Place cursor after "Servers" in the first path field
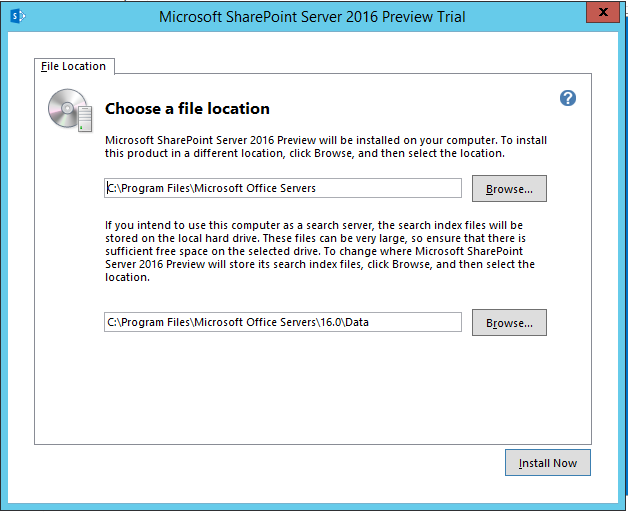The height and width of the screenshot is (512, 628). (x=316, y=188)
